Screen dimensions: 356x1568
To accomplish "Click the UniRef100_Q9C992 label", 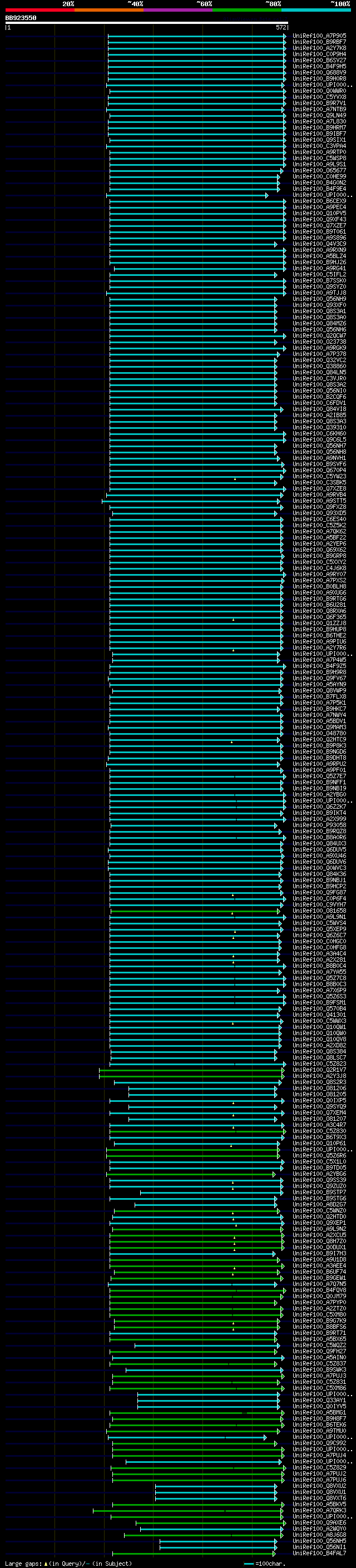I will pyautogui.click(x=319, y=1443).
